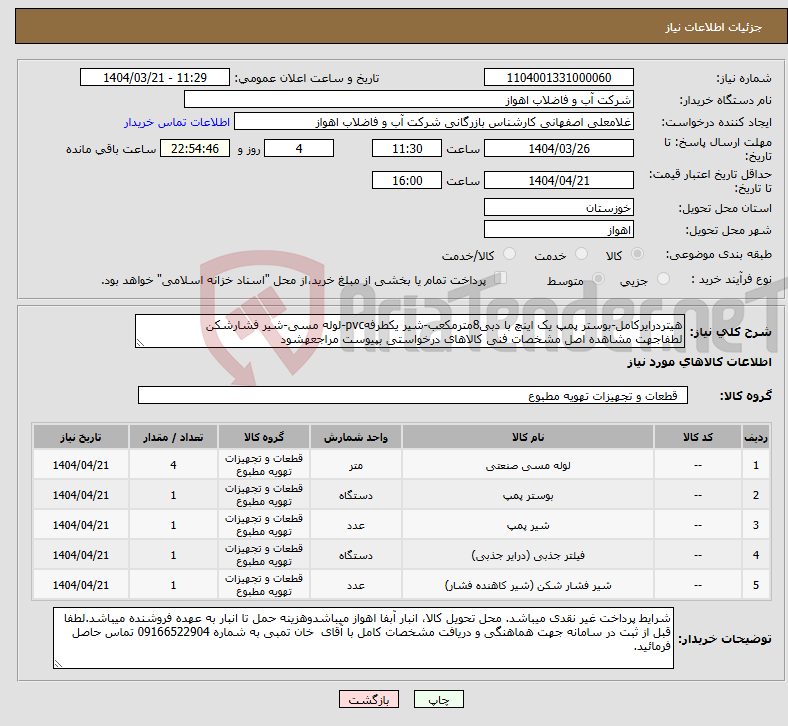Click unit متر in the first row
Image resolution: width=788 pixels, height=726 pixels.
pyautogui.click(x=356, y=465)
